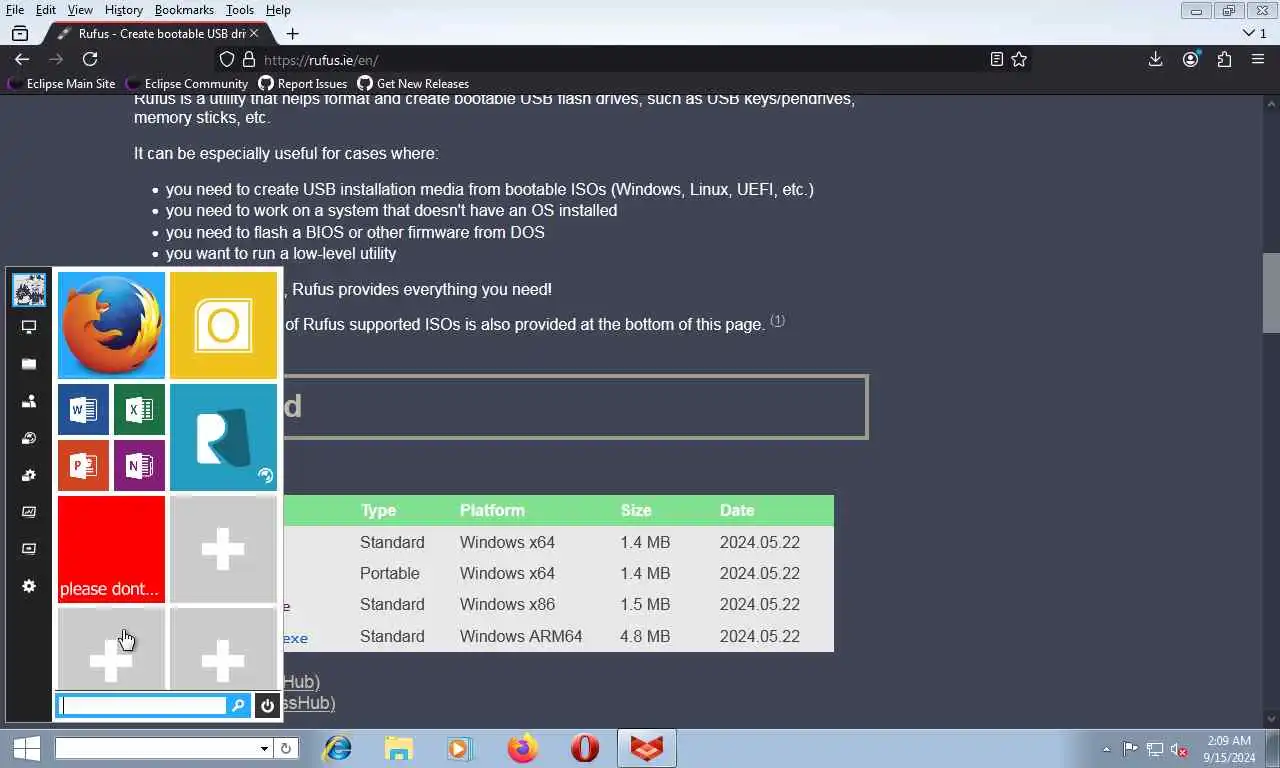Go back to the previous page
Viewport: 1280px width, 768px height.
coord(22,59)
